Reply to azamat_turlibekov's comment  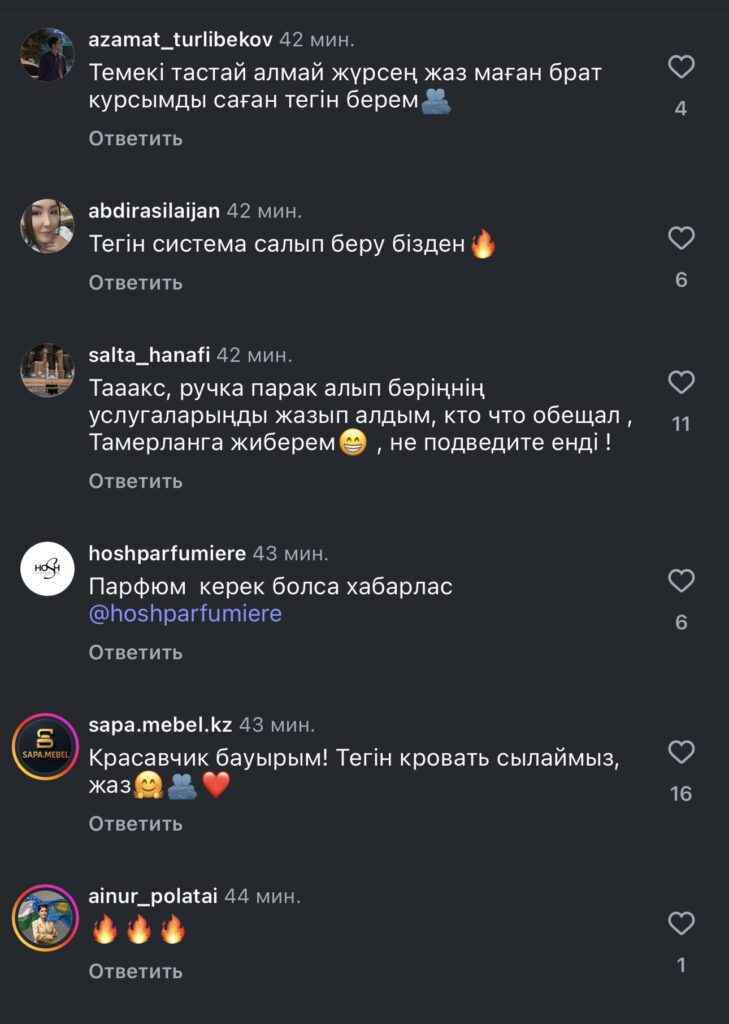click(135, 138)
